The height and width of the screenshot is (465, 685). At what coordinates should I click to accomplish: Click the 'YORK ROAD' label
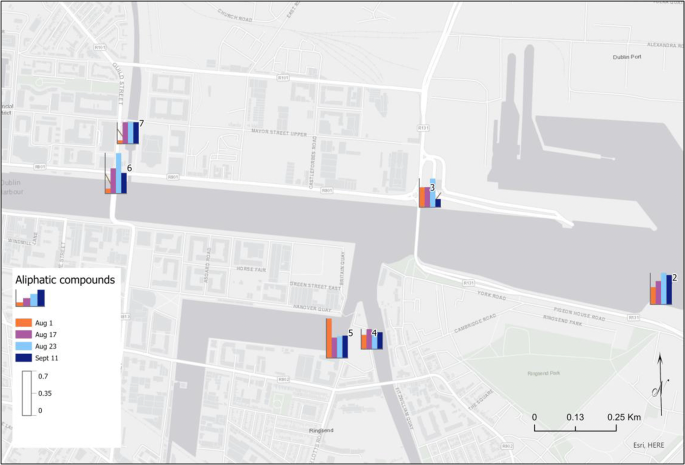(x=491, y=295)
